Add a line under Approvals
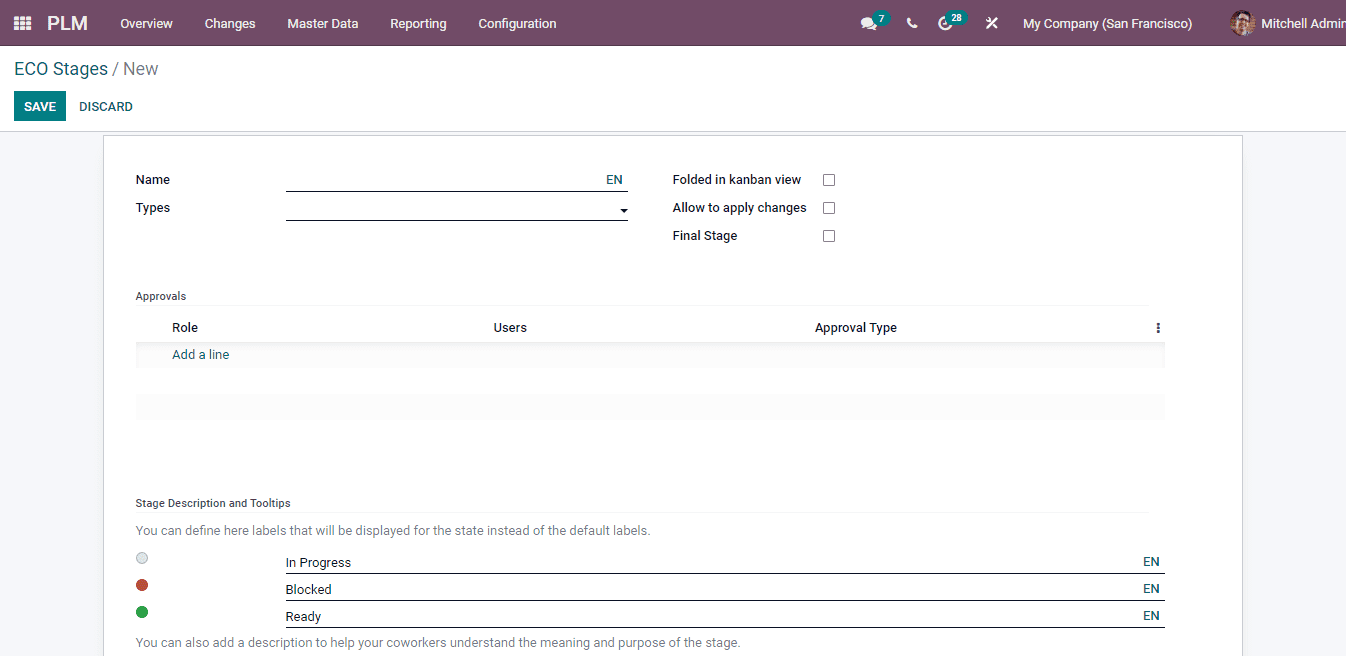Screen dimensions: 1346x656 coord(200,354)
